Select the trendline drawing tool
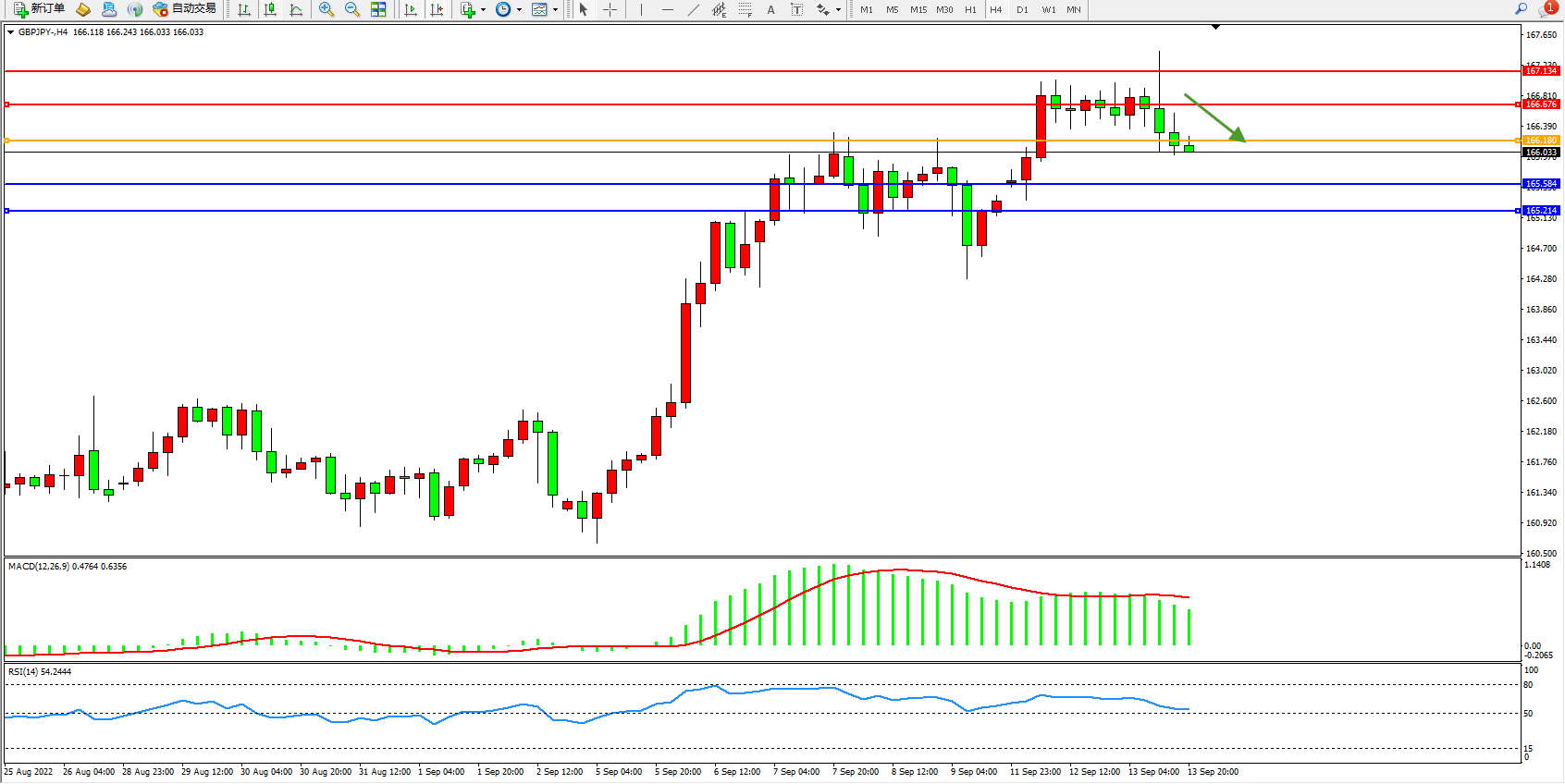The width and height of the screenshot is (1565, 784). tap(694, 9)
